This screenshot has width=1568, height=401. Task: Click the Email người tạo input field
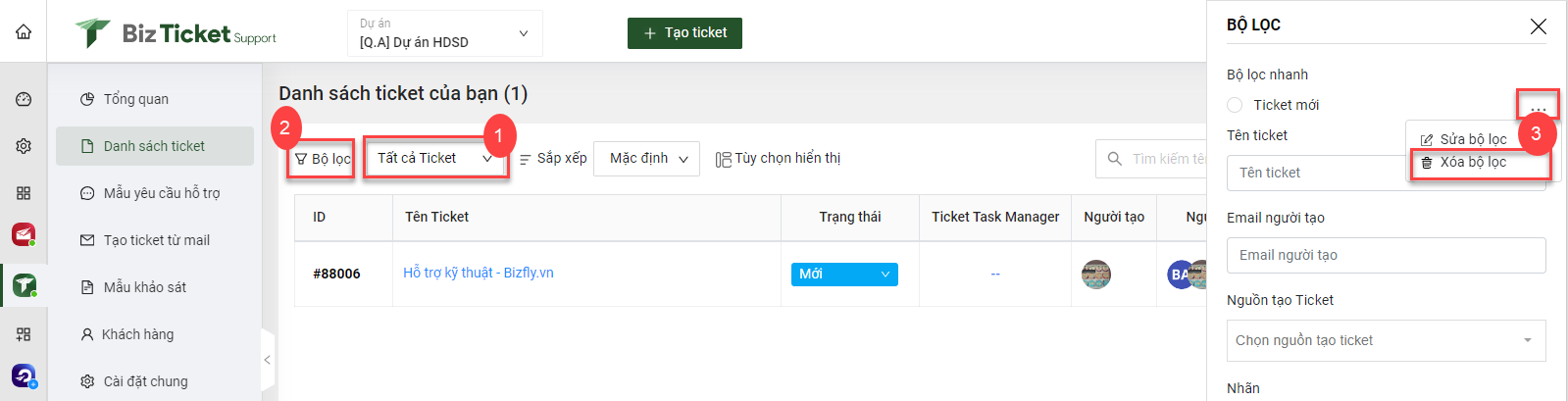(x=1386, y=255)
